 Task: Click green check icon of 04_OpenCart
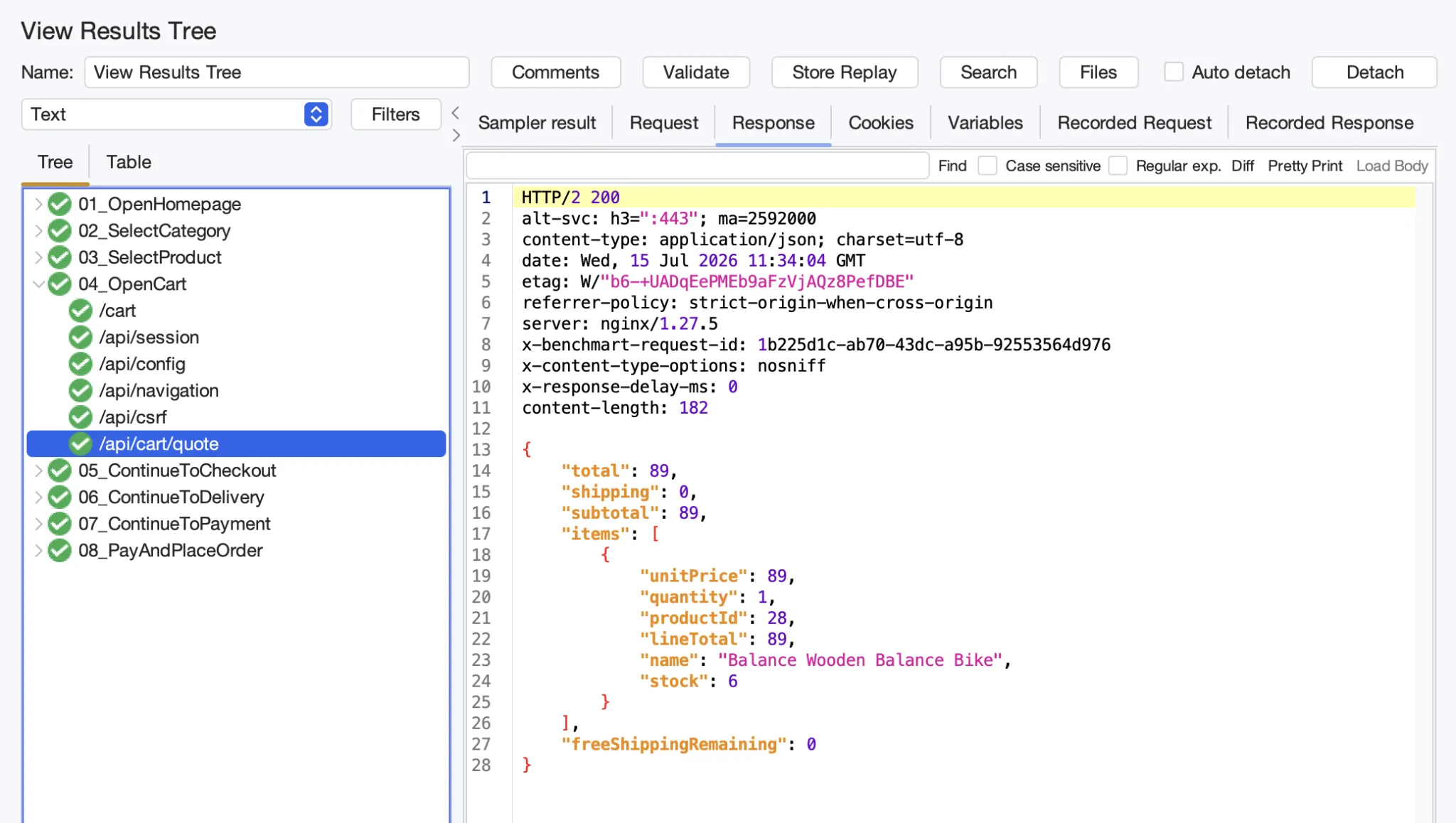click(60, 284)
